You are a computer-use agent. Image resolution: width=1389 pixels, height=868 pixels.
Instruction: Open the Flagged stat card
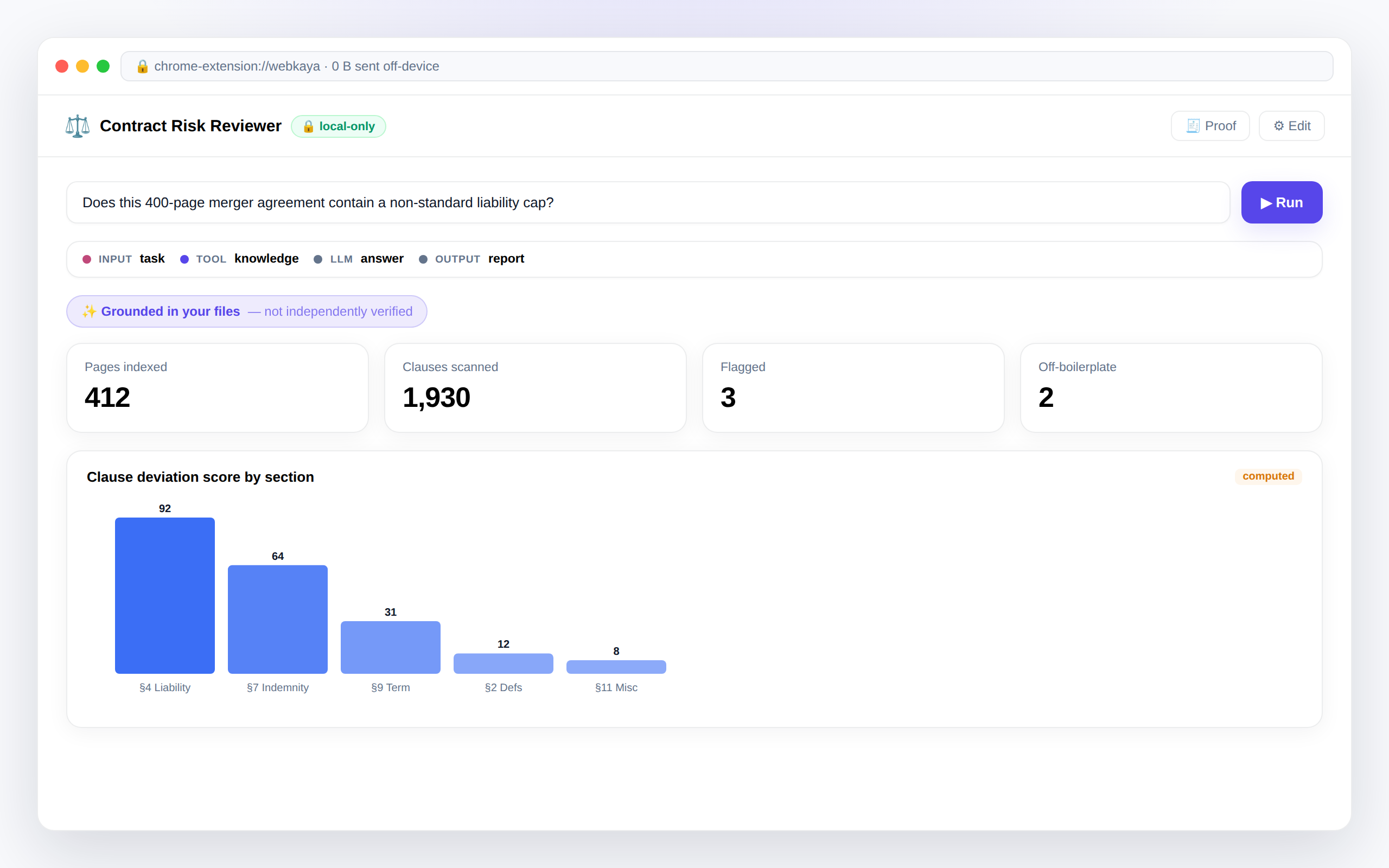pyautogui.click(x=853, y=388)
